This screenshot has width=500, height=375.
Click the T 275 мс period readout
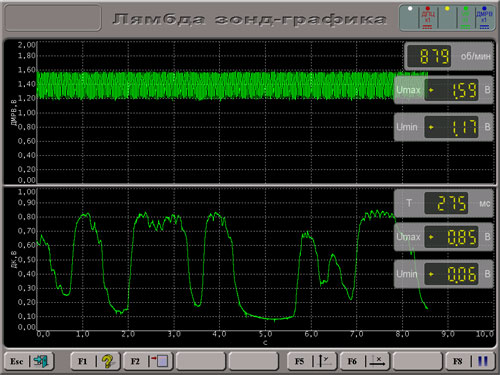pos(444,203)
